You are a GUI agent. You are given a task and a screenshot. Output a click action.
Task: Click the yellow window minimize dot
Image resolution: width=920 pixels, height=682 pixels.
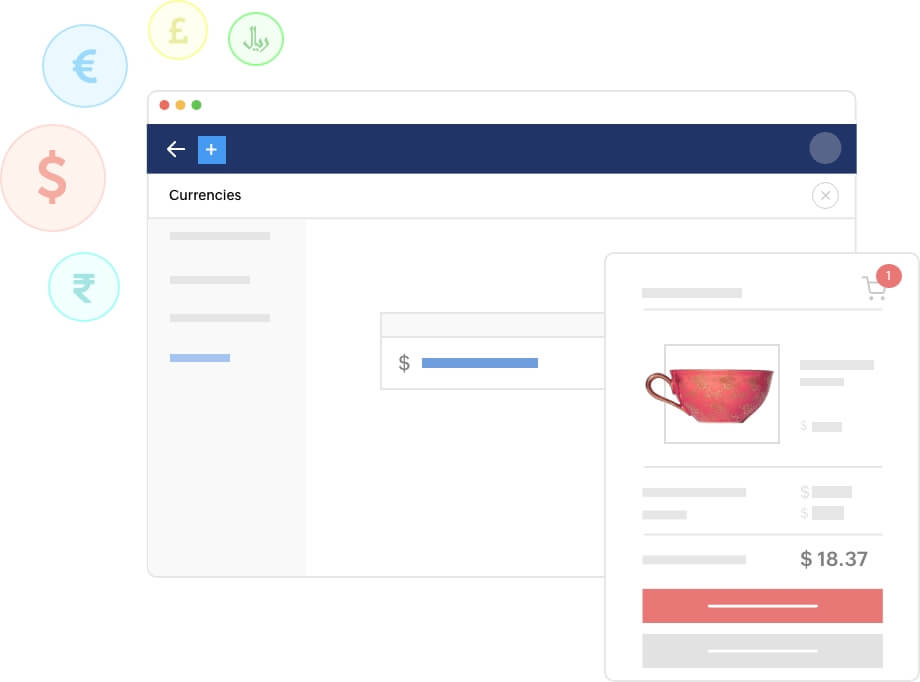[181, 105]
